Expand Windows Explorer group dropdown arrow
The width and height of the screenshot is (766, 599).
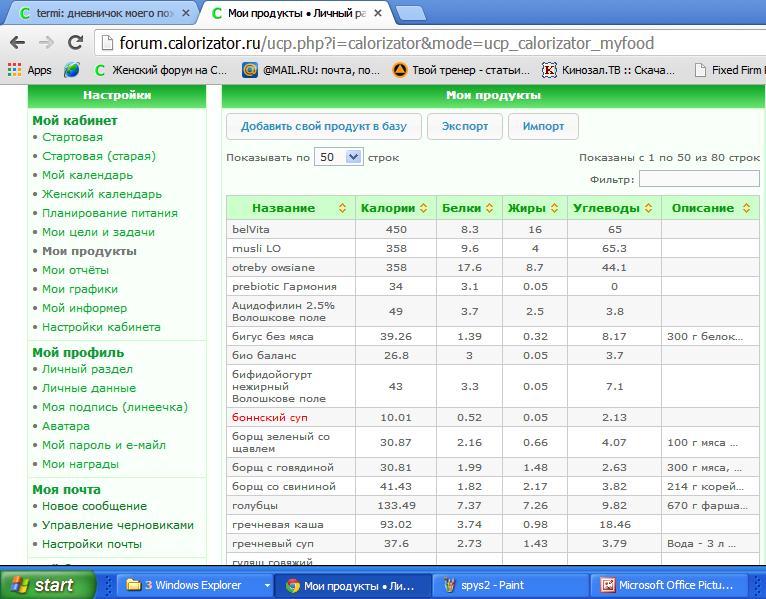pos(267,585)
